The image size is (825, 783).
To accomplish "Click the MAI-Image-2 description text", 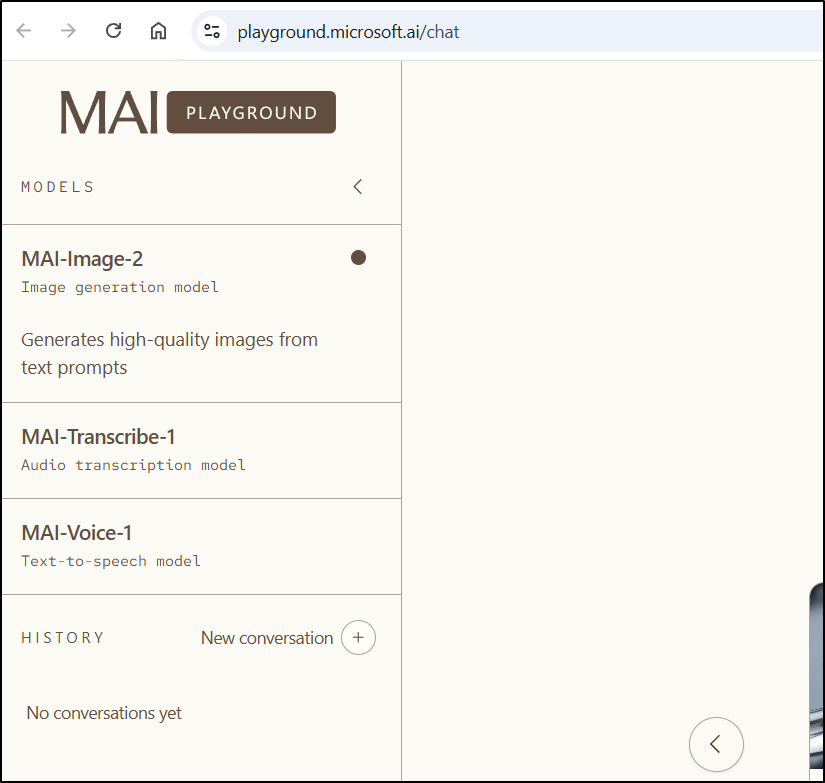I will pyautogui.click(x=170, y=353).
